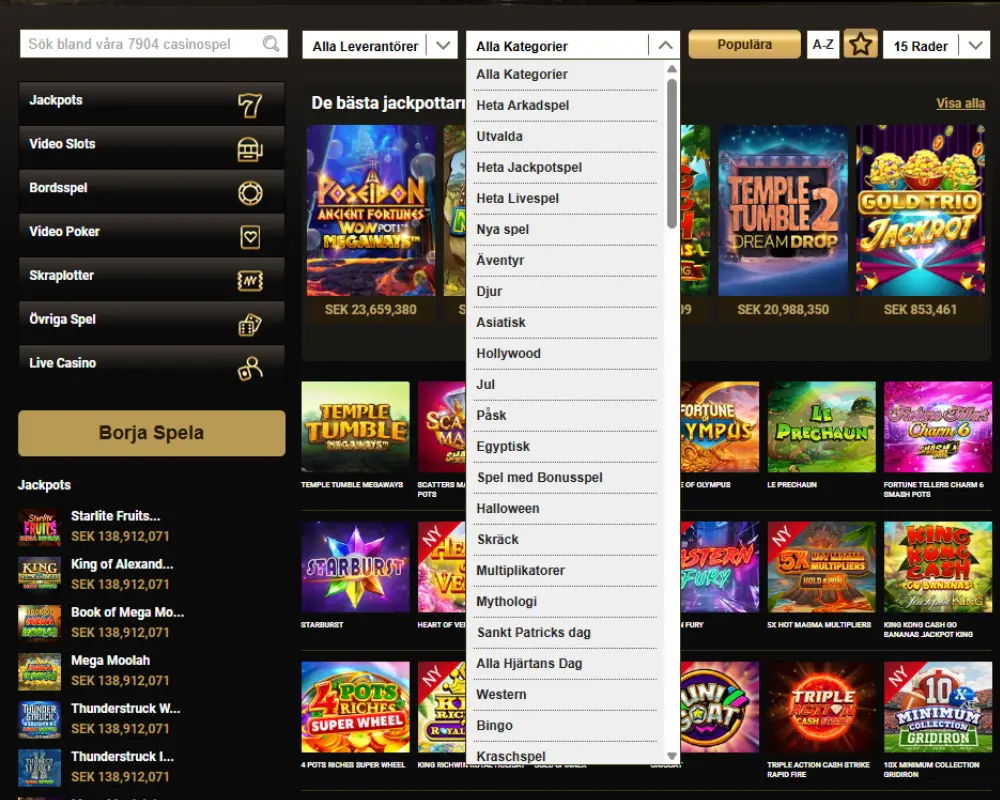Launch Le Prechaun game tile
The width and height of the screenshot is (1000, 800).
tap(821, 427)
